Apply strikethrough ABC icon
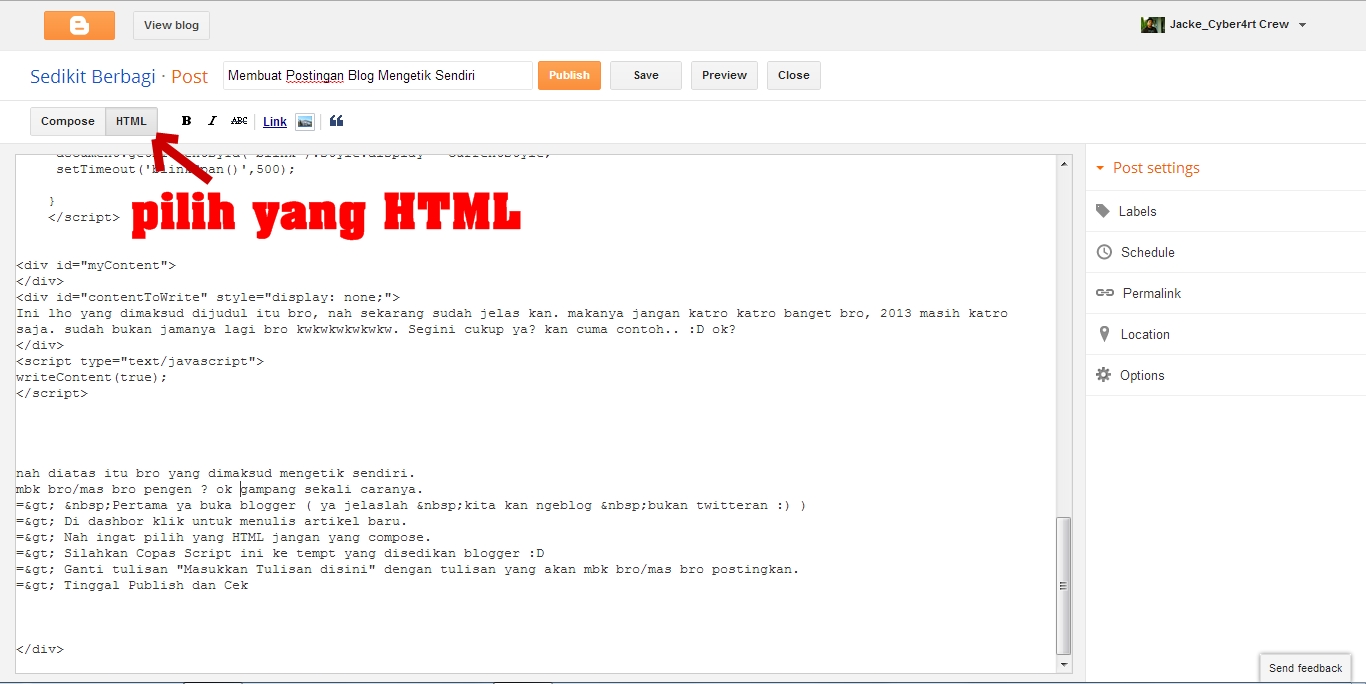 [239, 121]
